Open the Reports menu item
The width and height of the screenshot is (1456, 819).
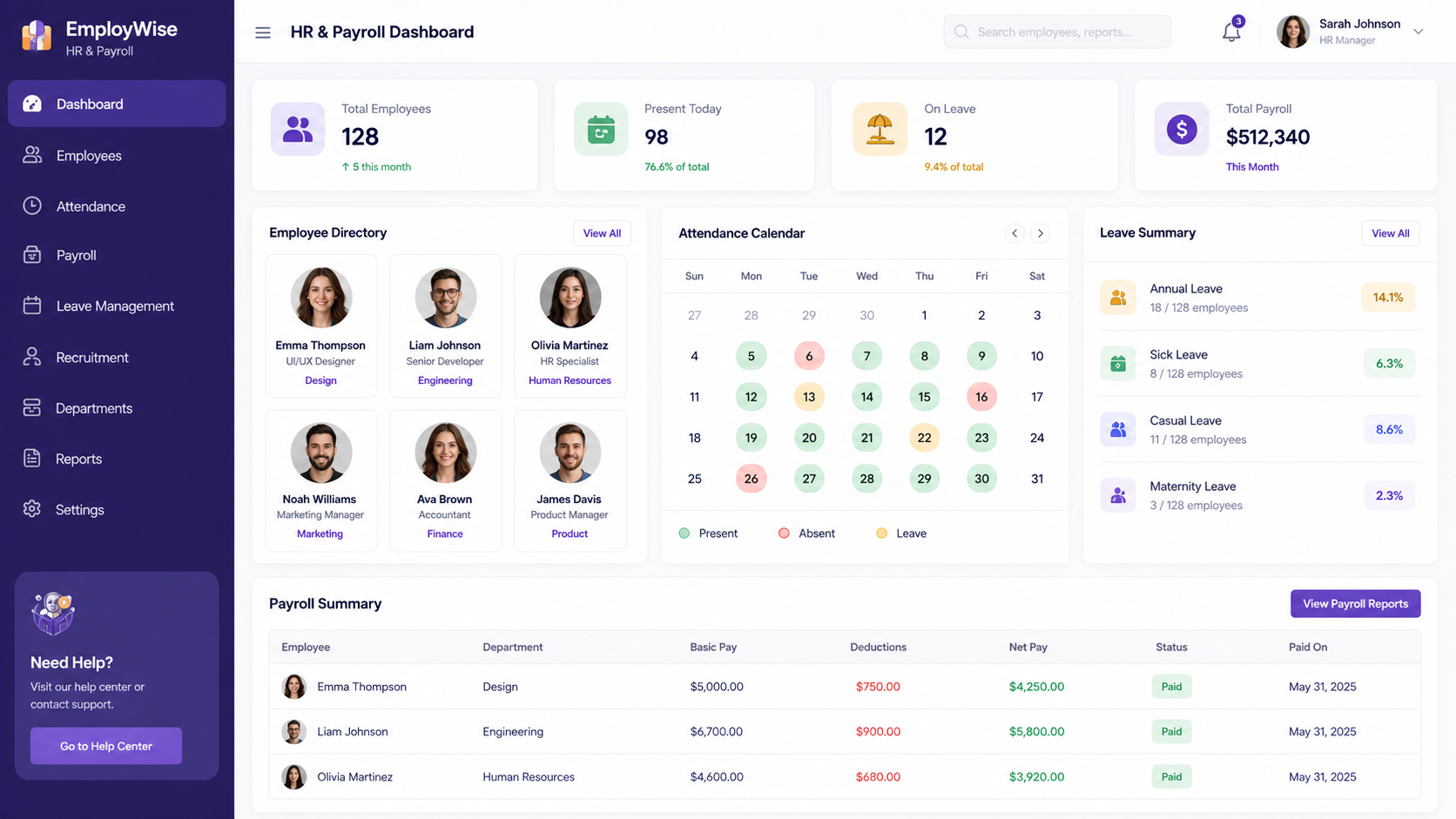pos(117,458)
